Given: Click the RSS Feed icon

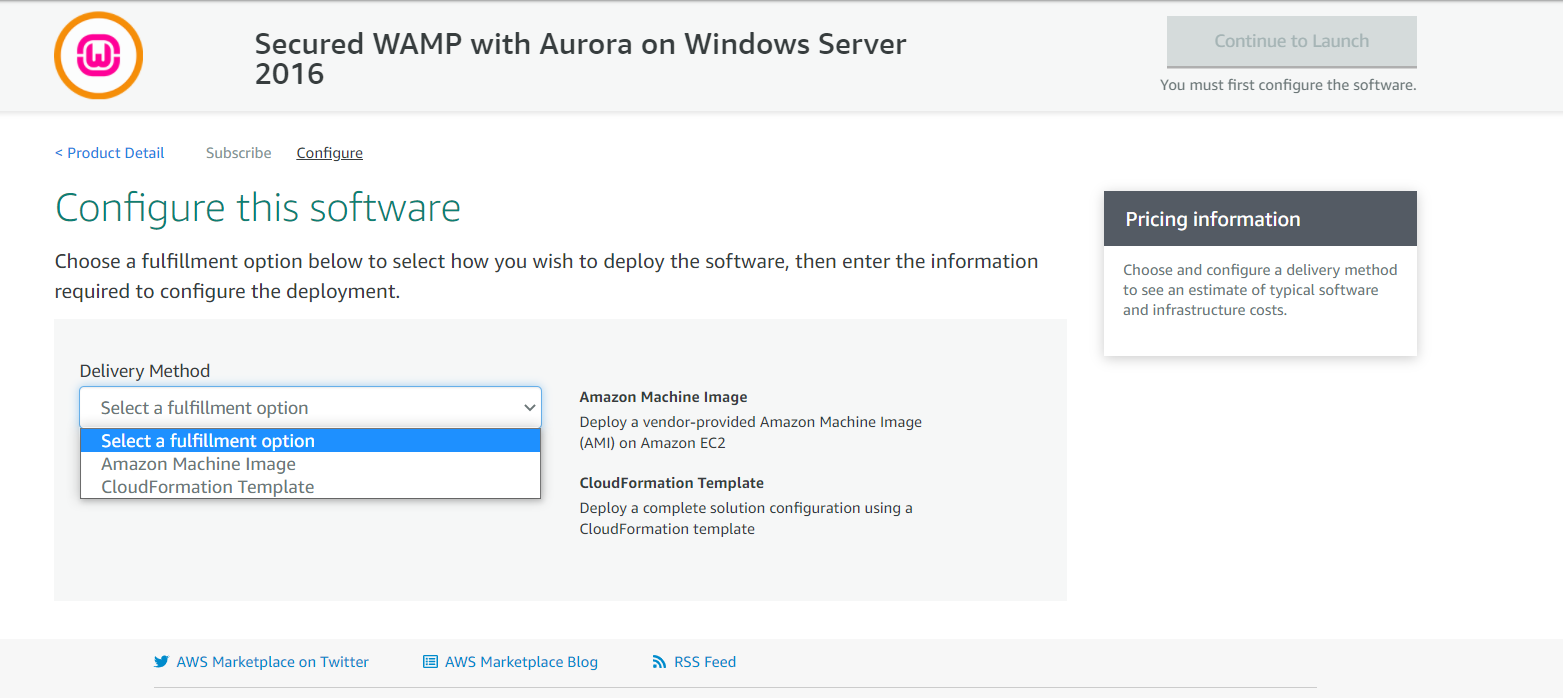Looking at the screenshot, I should coord(659,662).
